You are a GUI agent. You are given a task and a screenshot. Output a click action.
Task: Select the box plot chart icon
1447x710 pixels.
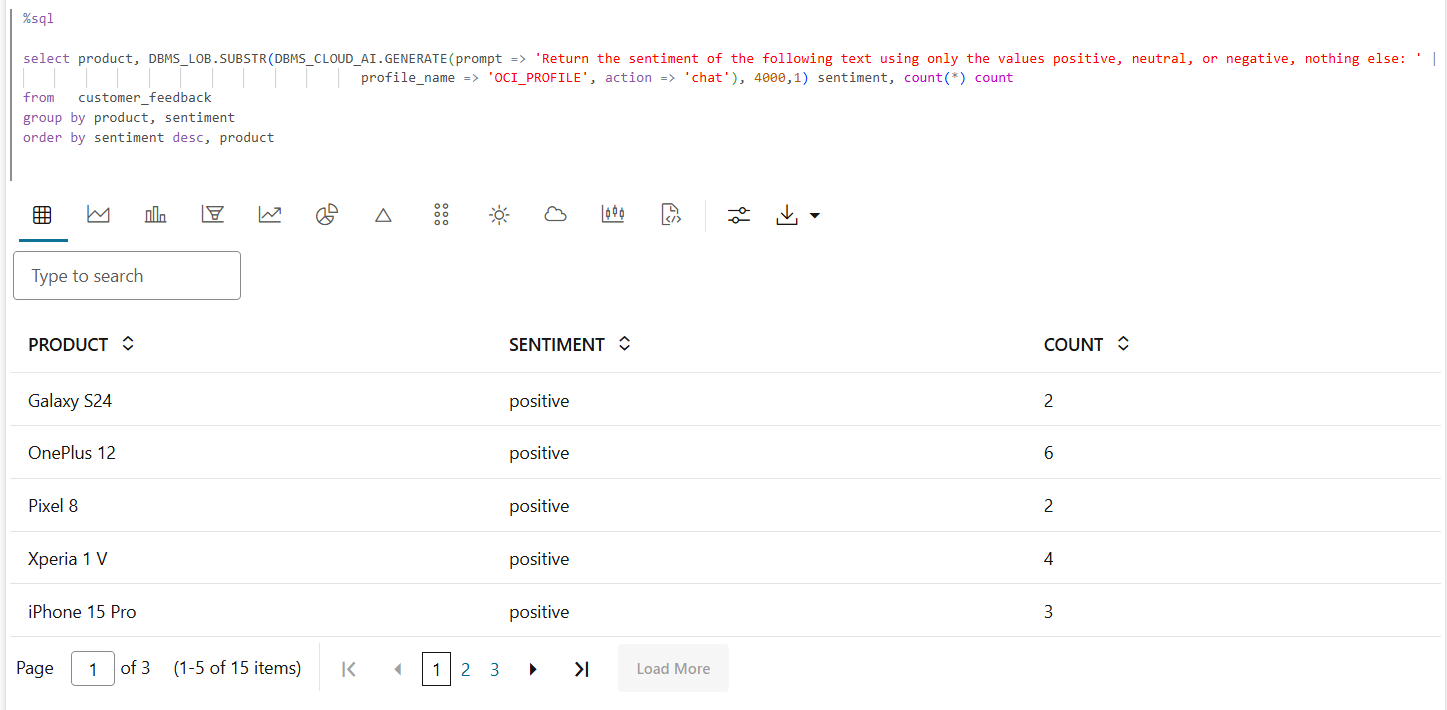point(613,215)
